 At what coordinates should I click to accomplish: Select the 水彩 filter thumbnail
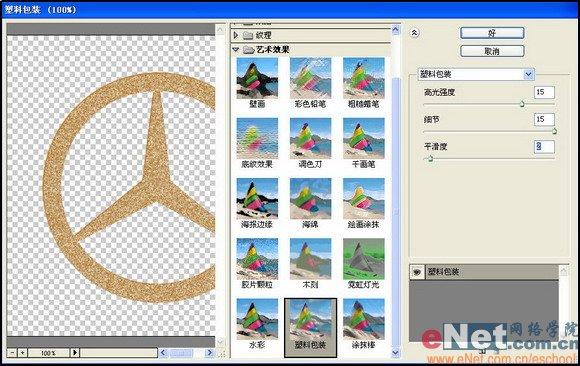coord(257,319)
